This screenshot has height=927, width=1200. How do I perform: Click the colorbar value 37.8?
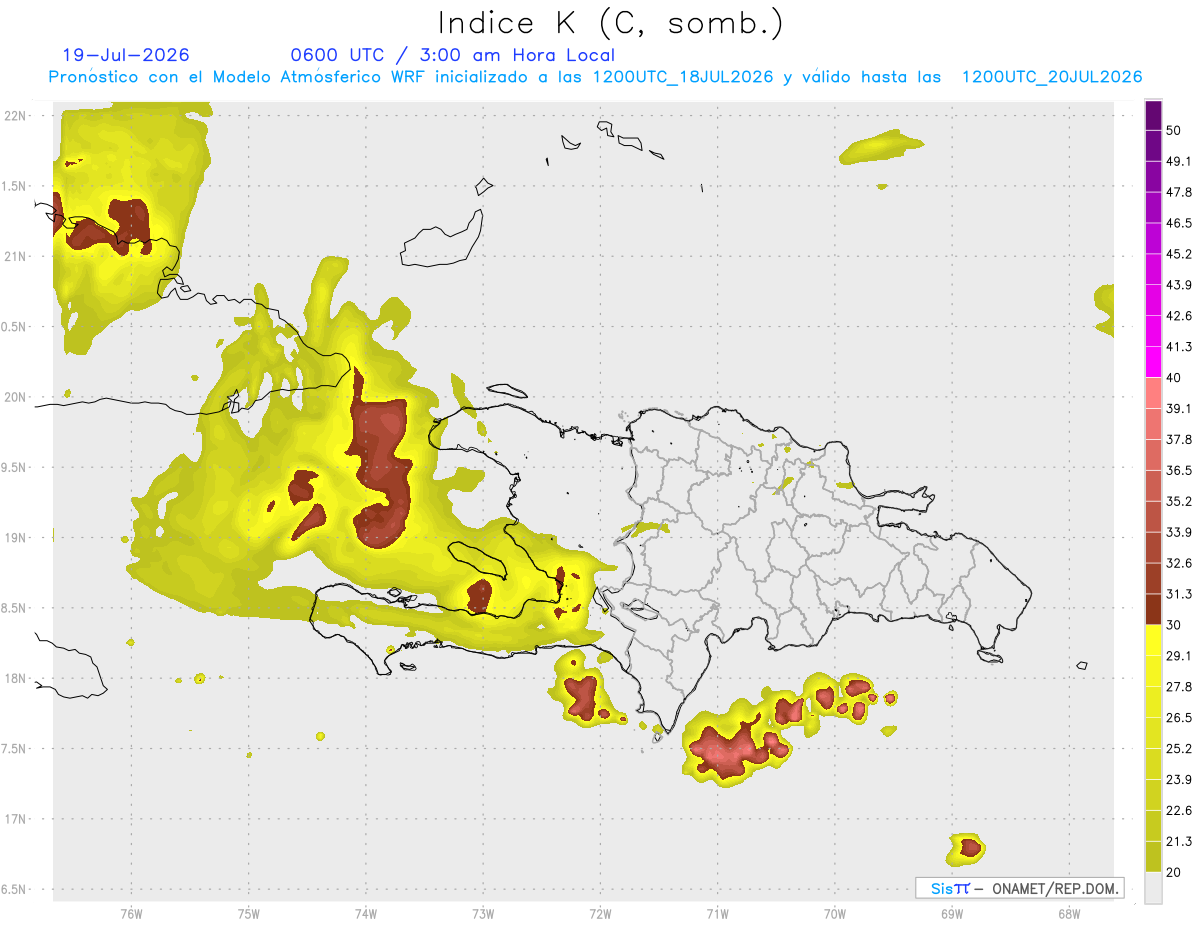pos(1180,439)
